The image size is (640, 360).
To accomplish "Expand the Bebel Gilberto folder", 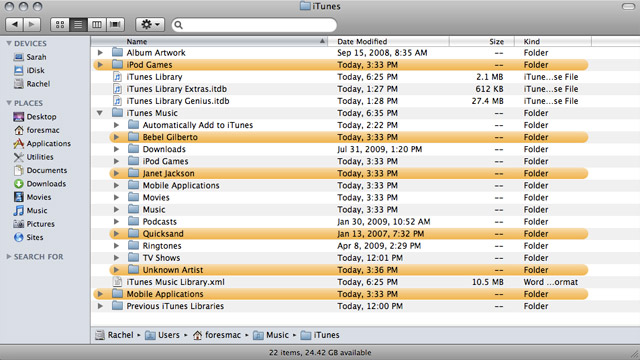I will tap(116, 137).
